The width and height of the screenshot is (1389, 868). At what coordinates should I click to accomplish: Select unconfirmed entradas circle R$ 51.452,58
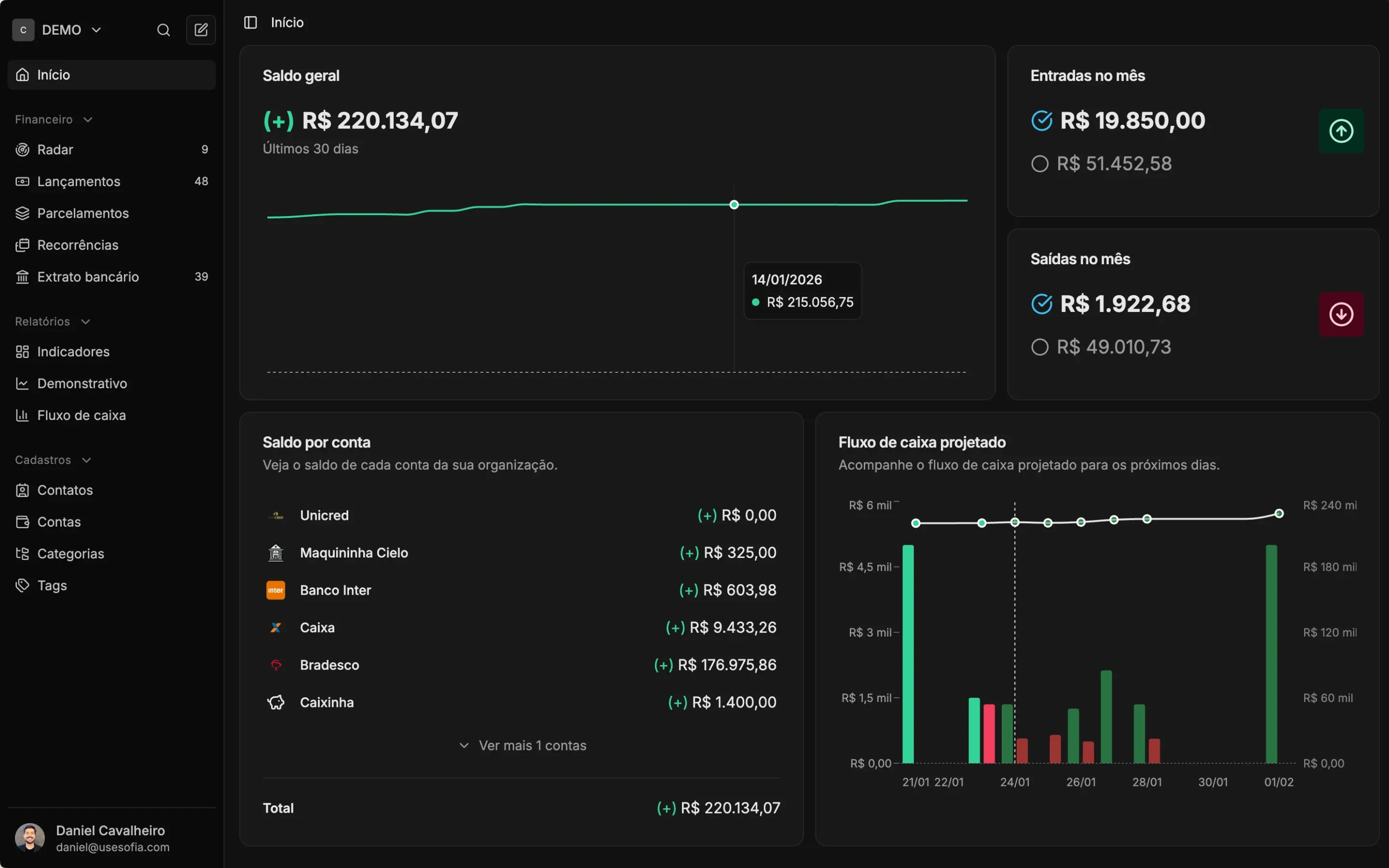(1039, 163)
